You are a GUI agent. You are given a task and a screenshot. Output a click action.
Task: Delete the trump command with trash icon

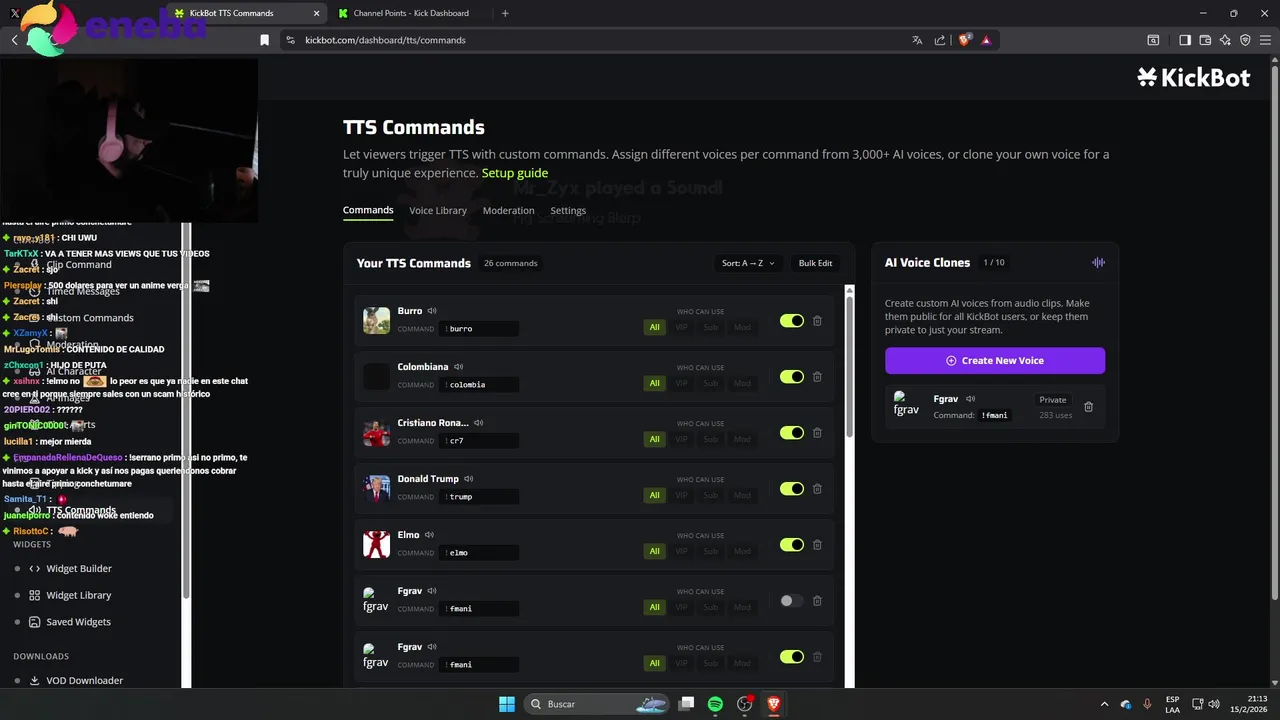[x=817, y=489]
